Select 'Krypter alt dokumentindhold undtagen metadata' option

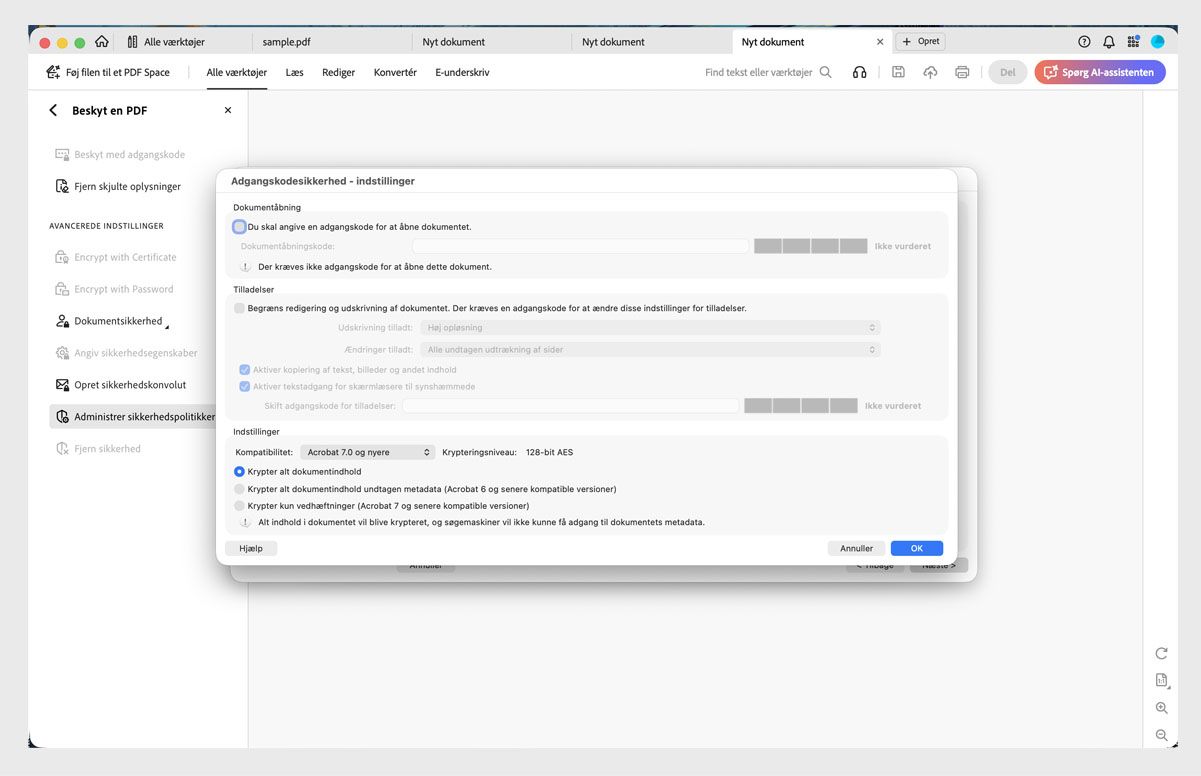pyautogui.click(x=239, y=489)
